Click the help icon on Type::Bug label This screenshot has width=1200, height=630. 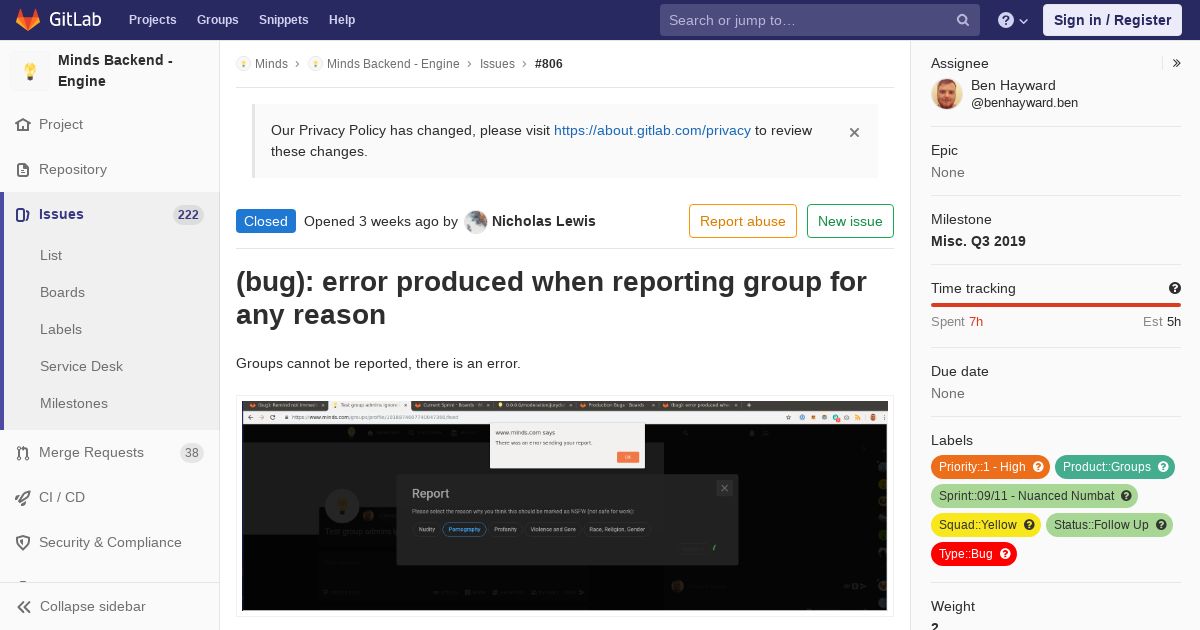(x=1005, y=554)
